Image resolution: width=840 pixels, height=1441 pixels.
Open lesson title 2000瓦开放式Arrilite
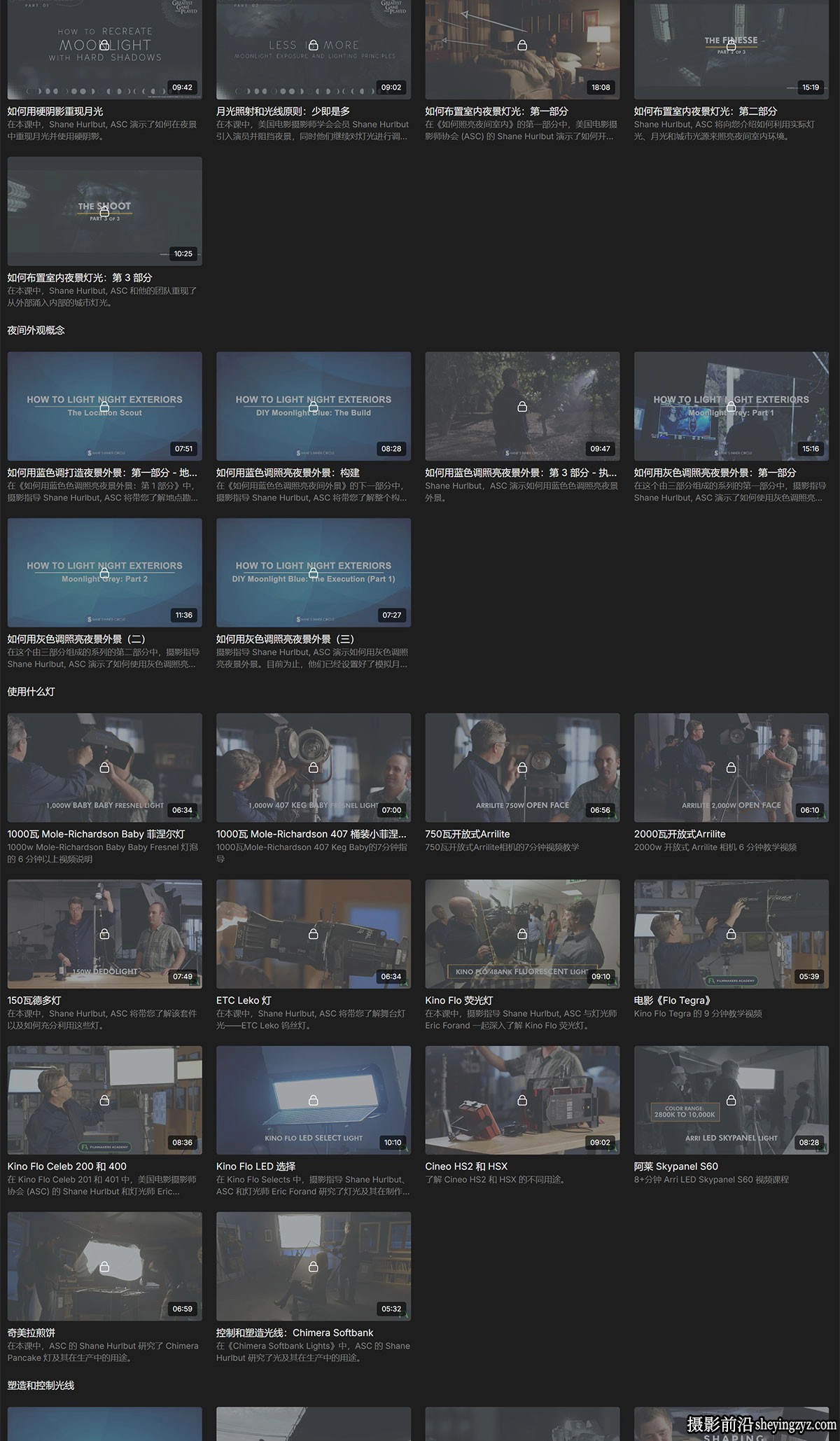680,834
